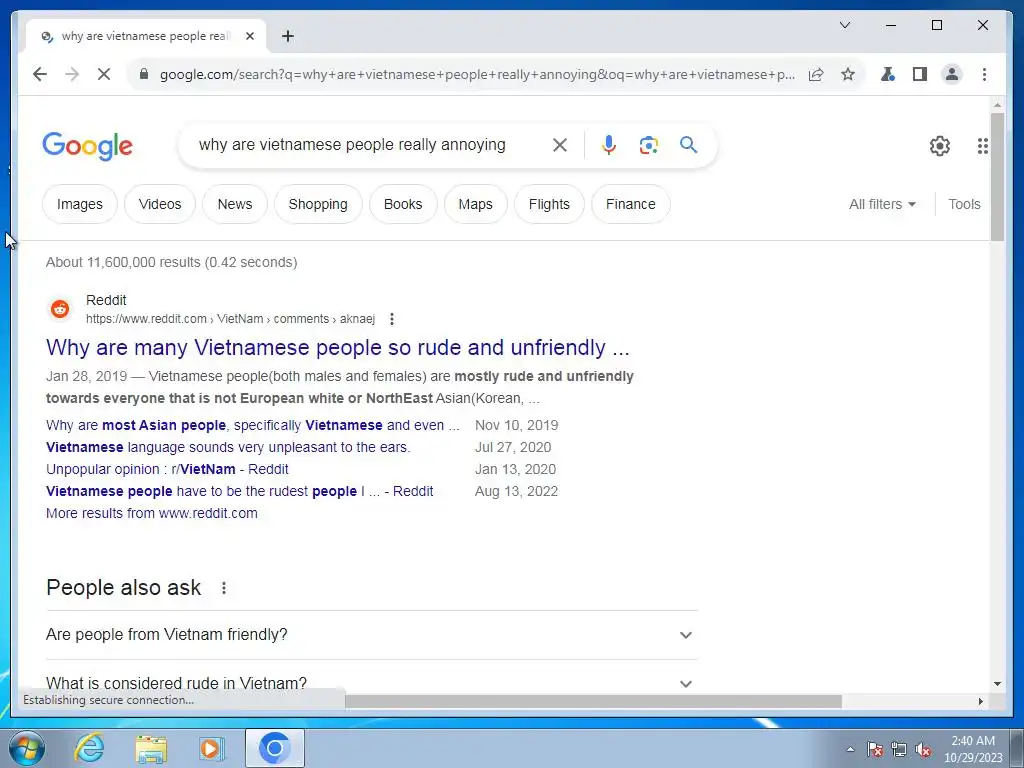Open Google Lens image search icon
1024x768 pixels.
[648, 145]
